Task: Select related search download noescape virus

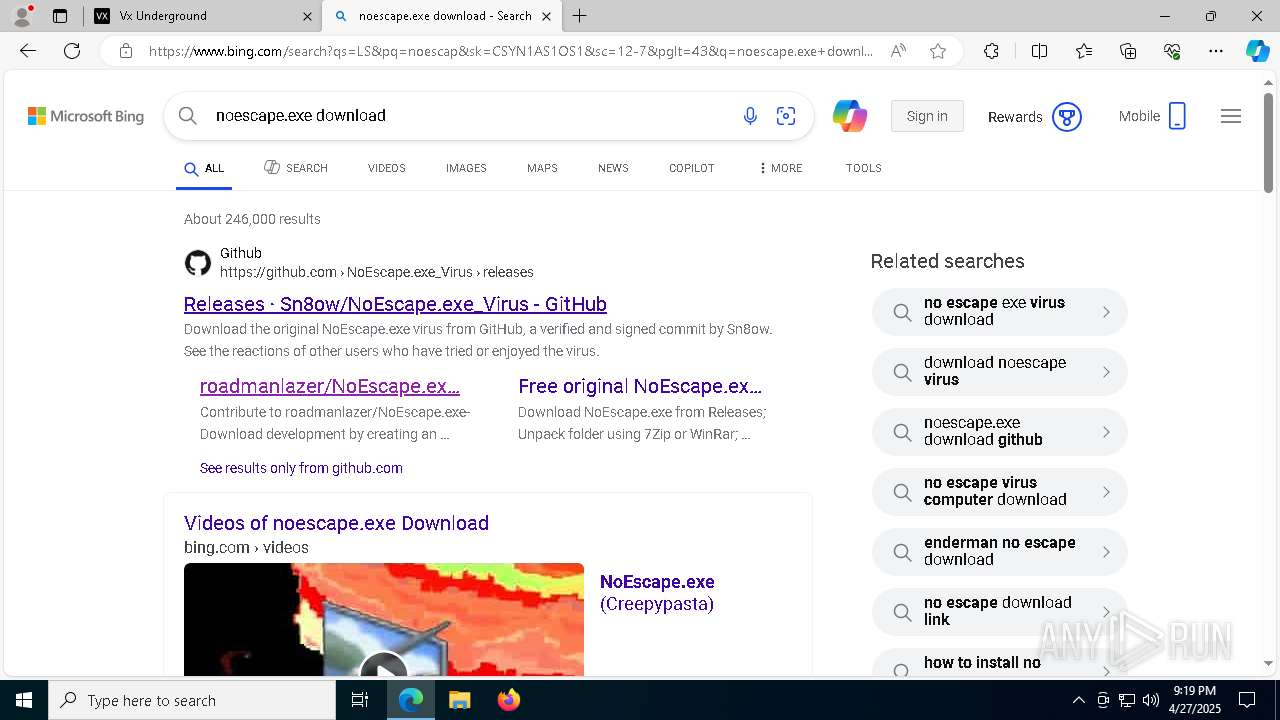Action: (x=999, y=372)
